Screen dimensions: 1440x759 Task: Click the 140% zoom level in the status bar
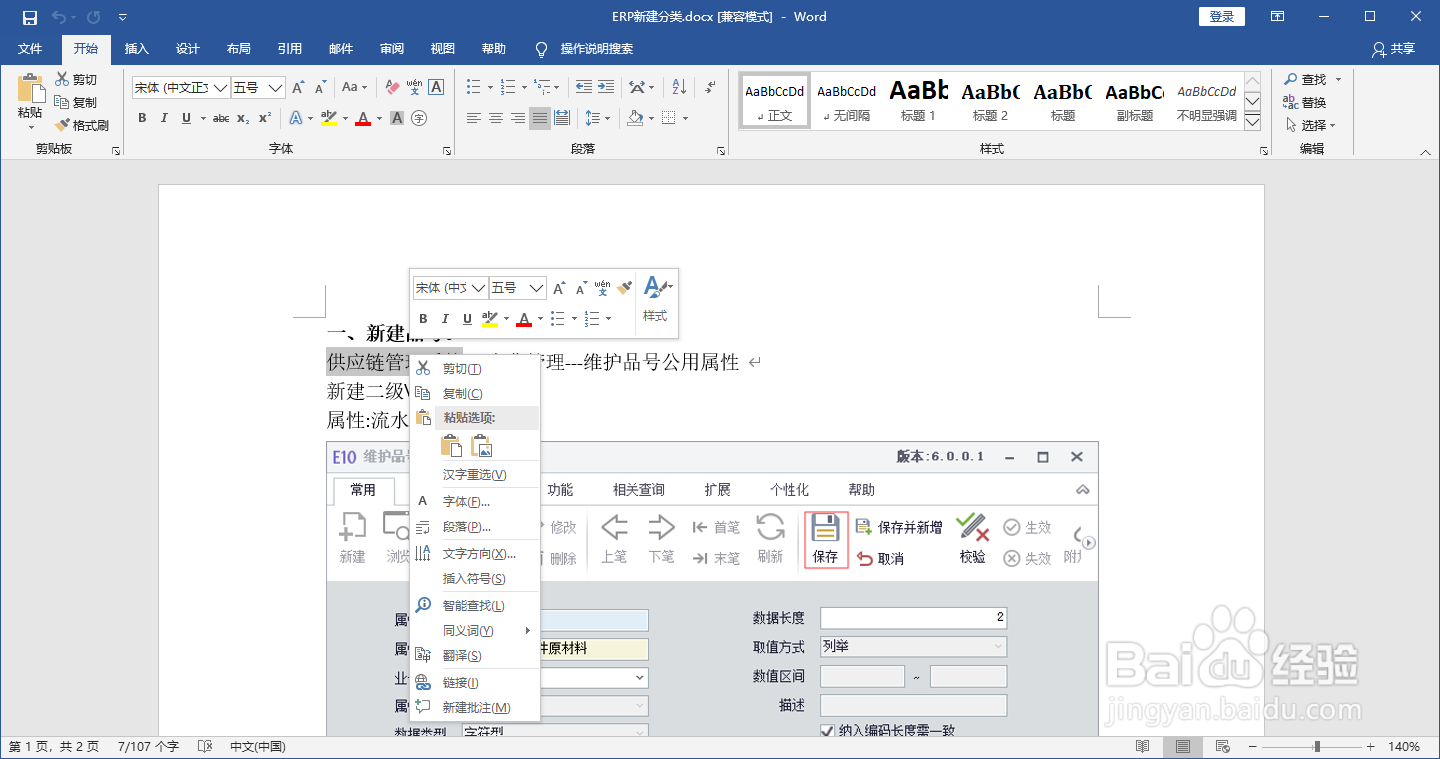click(x=1404, y=747)
